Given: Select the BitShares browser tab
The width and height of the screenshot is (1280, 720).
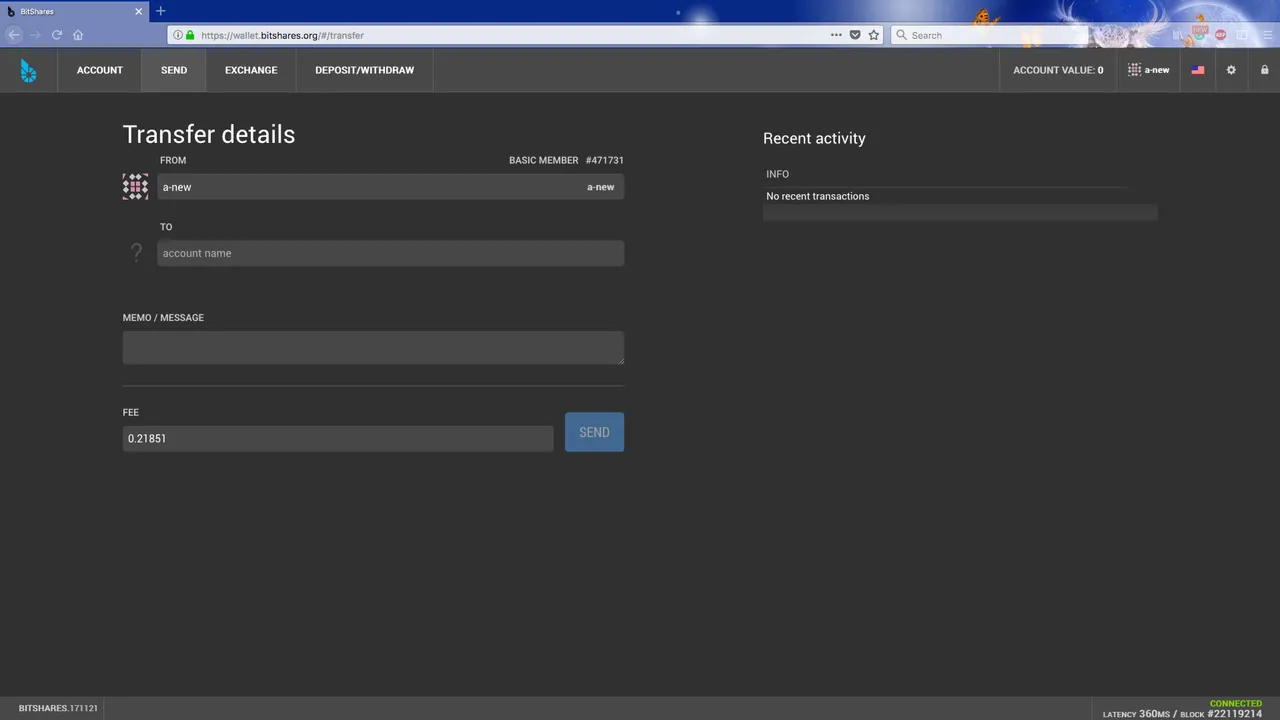Looking at the screenshot, I should click(x=75, y=11).
